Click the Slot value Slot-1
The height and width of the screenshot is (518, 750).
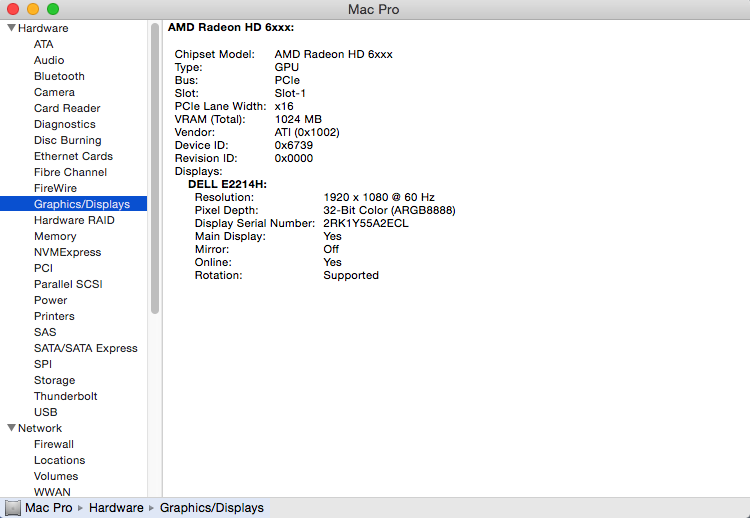pyautogui.click(x=290, y=93)
